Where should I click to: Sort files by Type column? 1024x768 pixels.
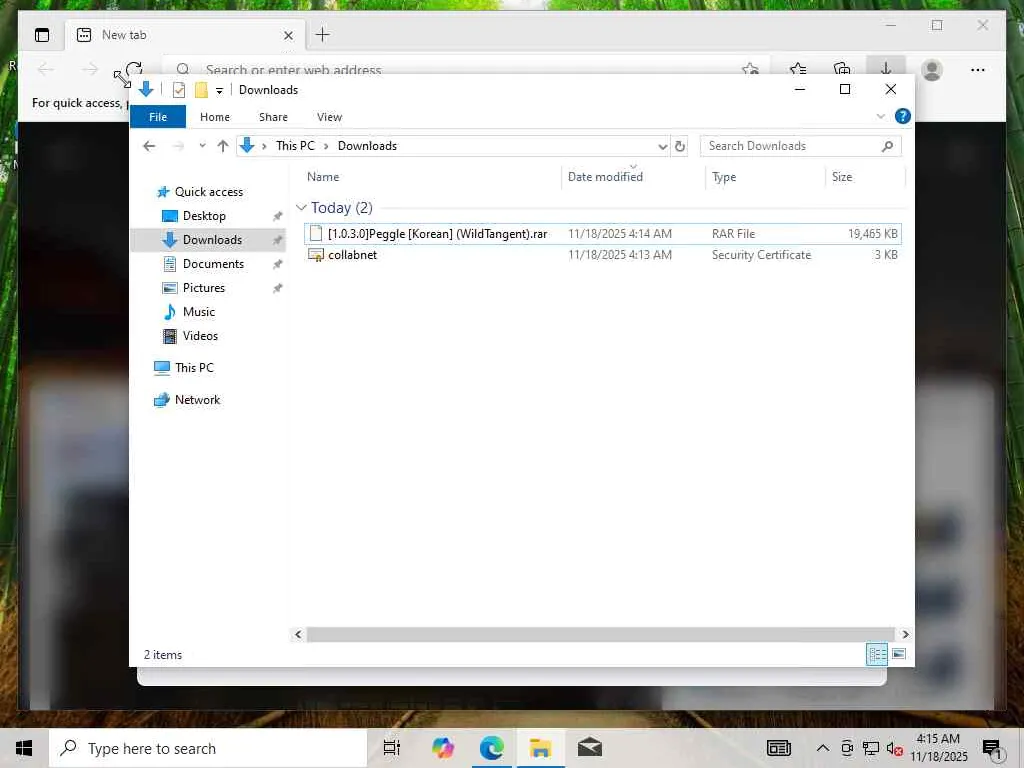pyautogui.click(x=724, y=177)
